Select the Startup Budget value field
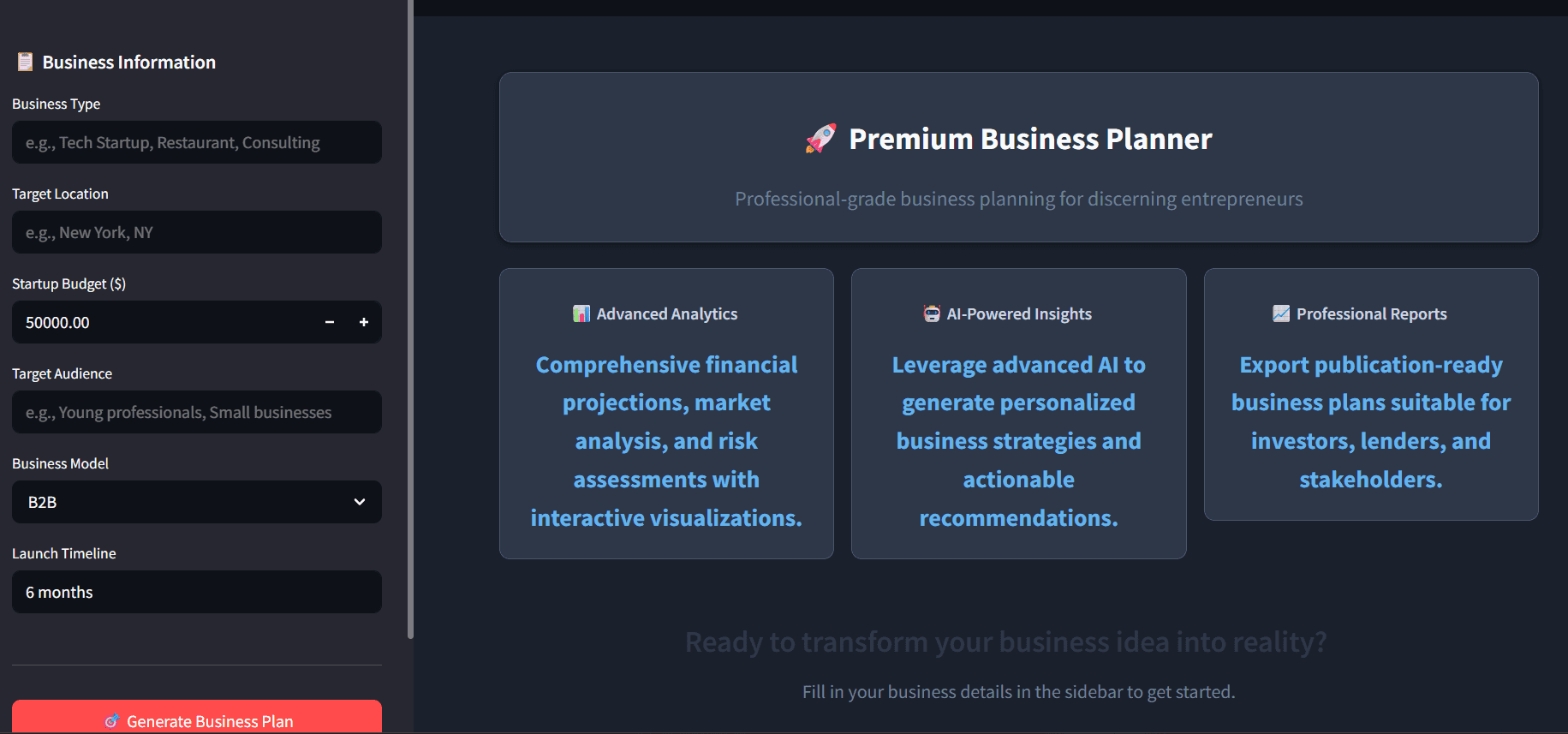 tap(154, 322)
